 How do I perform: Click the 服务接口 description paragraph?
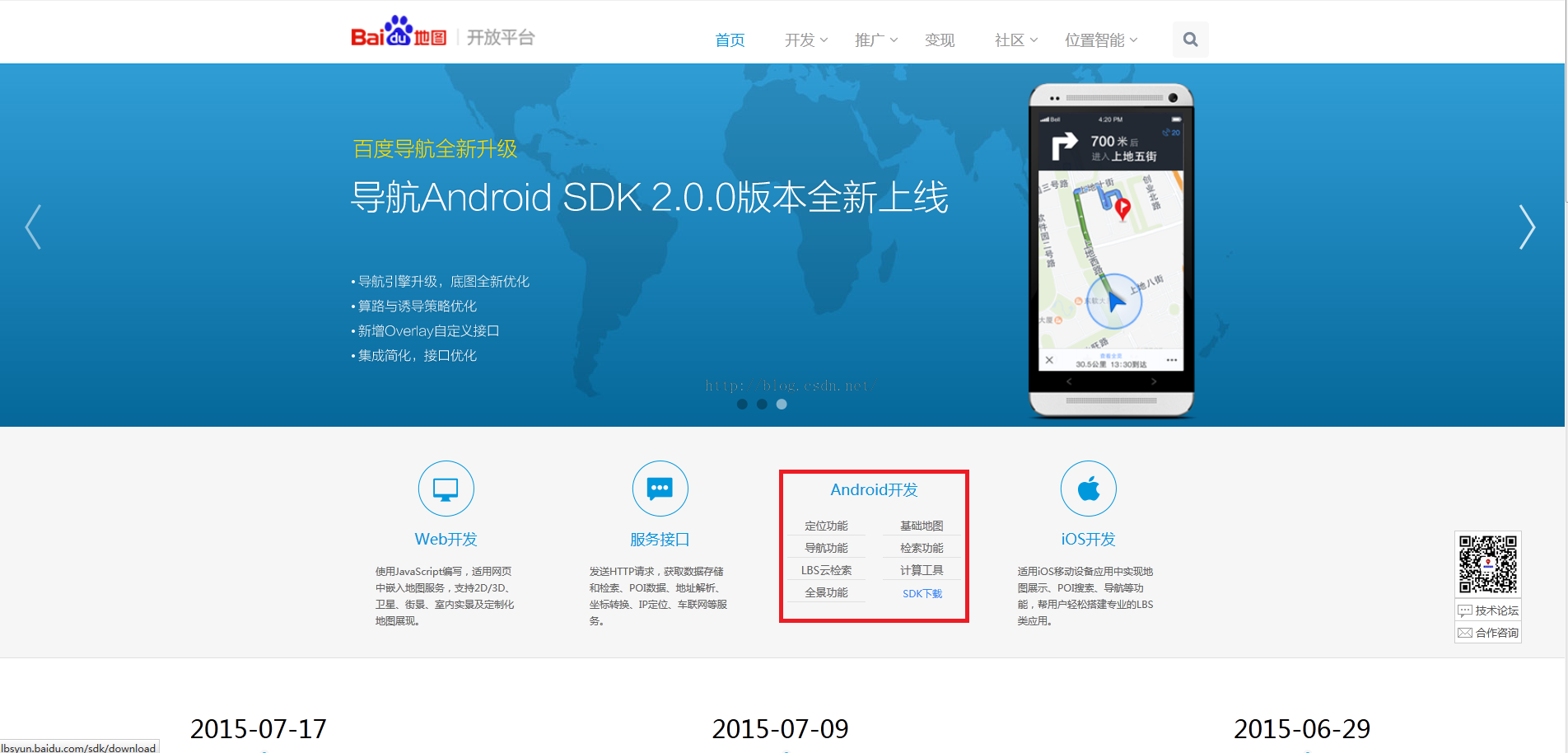658,596
